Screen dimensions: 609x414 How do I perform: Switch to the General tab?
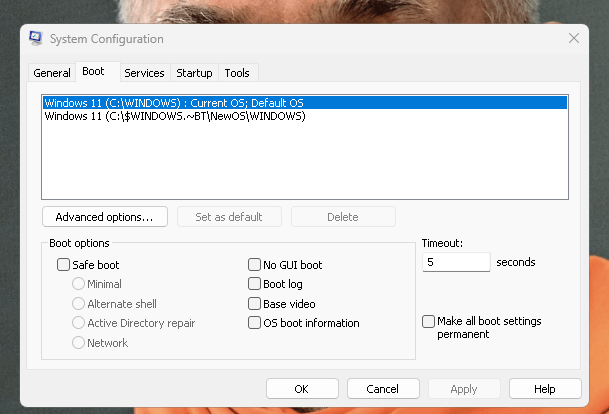pos(52,73)
